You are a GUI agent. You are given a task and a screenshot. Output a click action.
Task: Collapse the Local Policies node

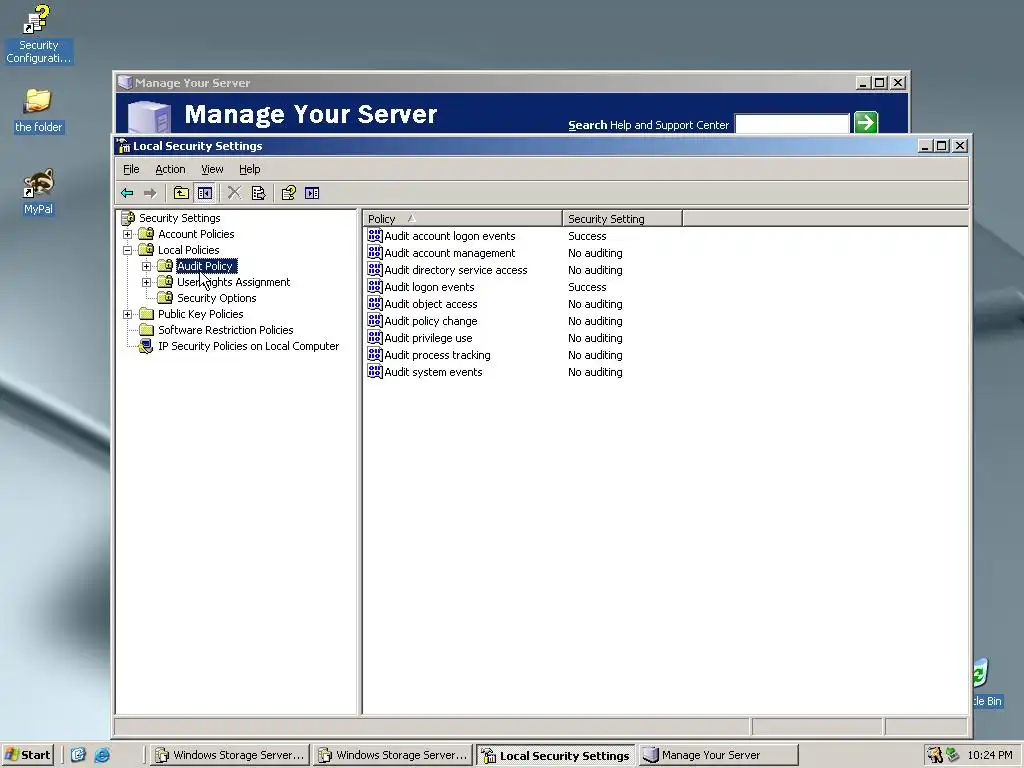click(128, 250)
